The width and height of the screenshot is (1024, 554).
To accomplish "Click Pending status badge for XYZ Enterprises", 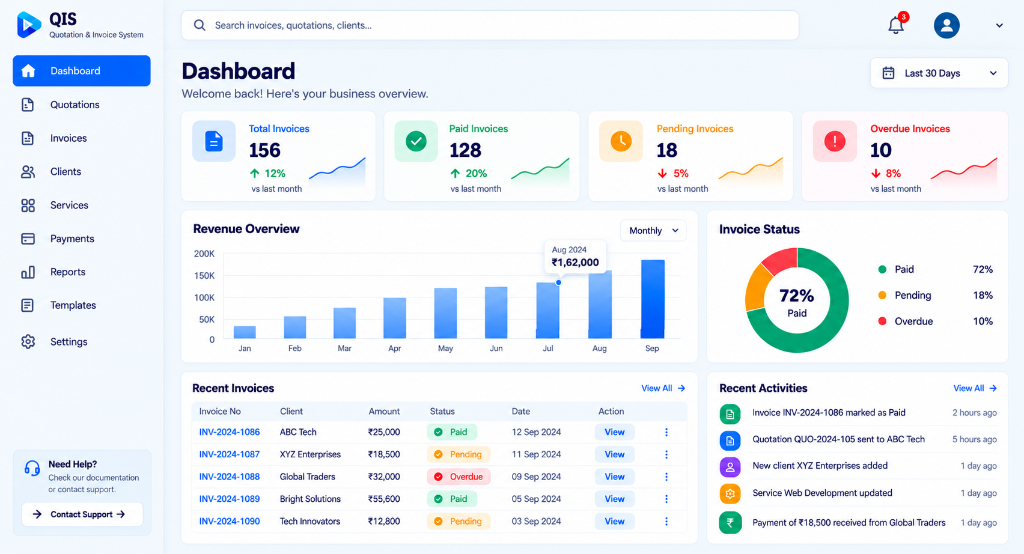I will (458, 454).
